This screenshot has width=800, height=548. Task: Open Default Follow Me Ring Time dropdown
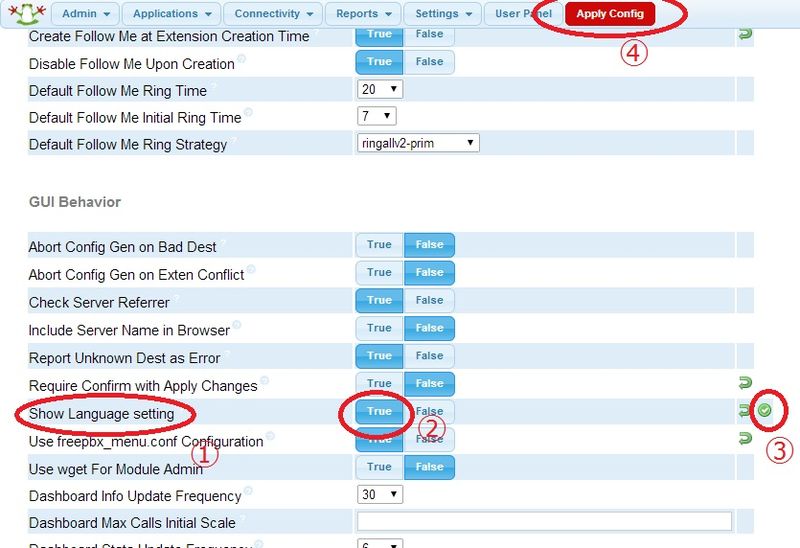click(380, 89)
